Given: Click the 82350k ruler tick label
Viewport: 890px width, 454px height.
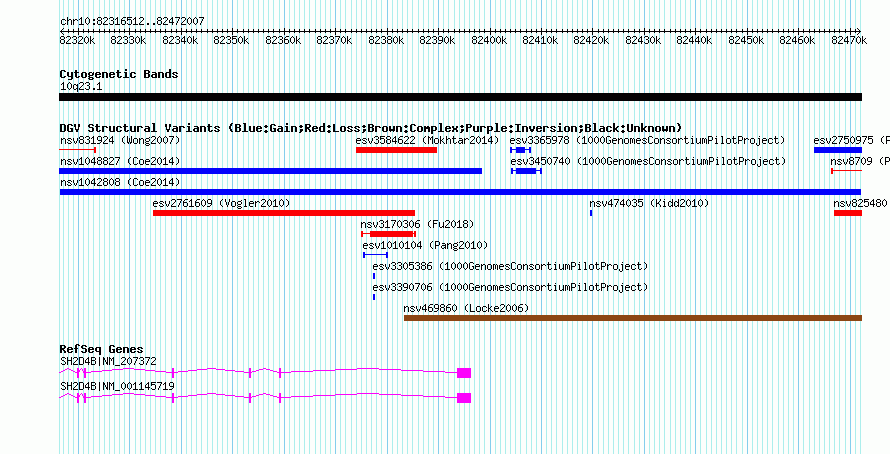Looking at the screenshot, I should [231, 40].
